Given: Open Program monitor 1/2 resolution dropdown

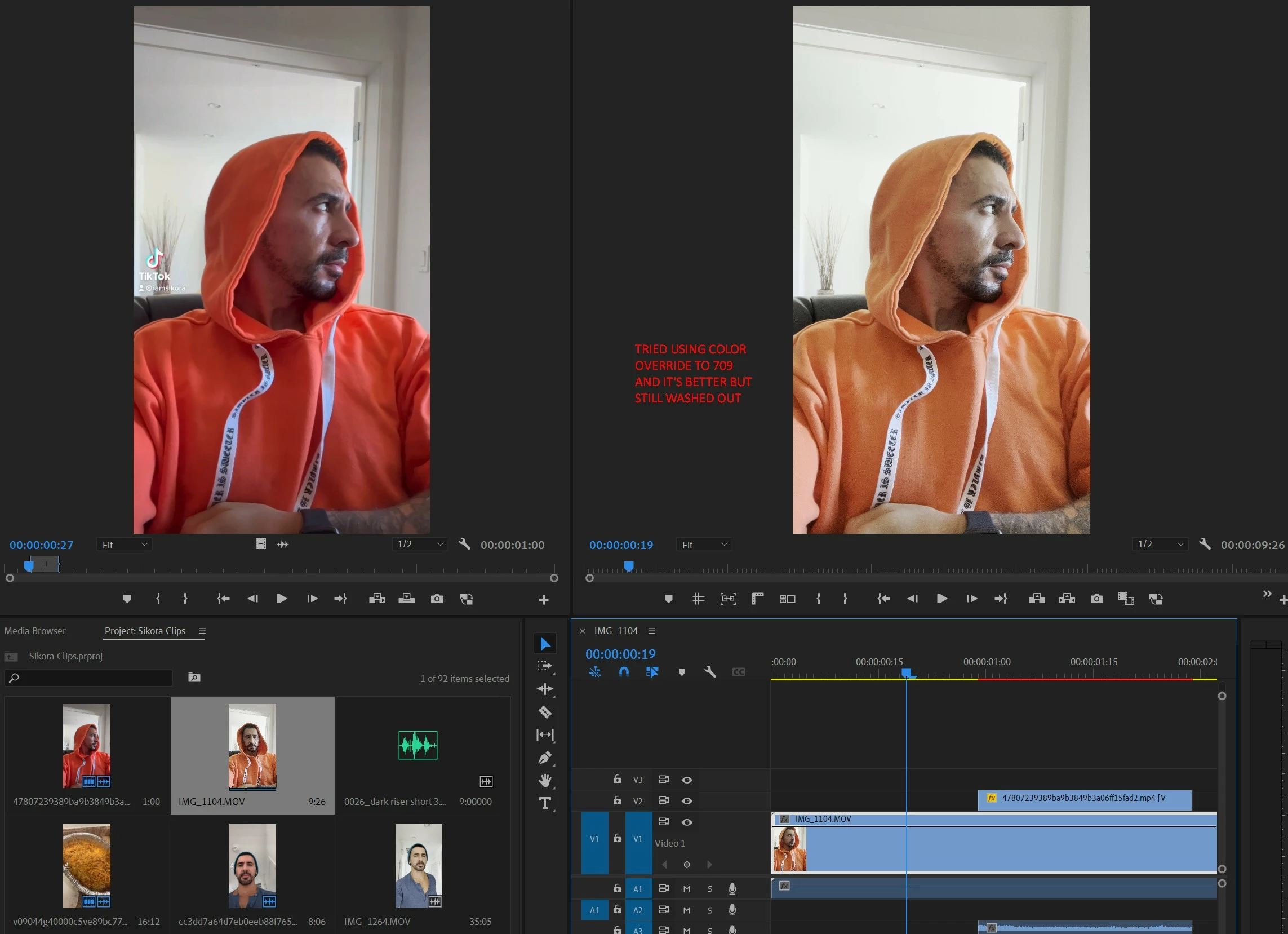Looking at the screenshot, I should [x=1161, y=545].
